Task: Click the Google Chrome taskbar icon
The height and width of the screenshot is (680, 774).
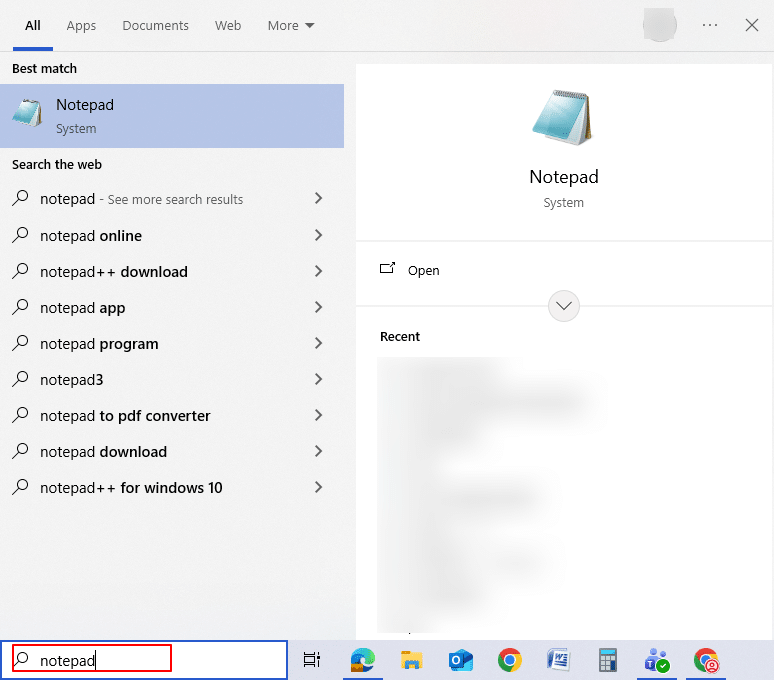Action: [x=510, y=660]
